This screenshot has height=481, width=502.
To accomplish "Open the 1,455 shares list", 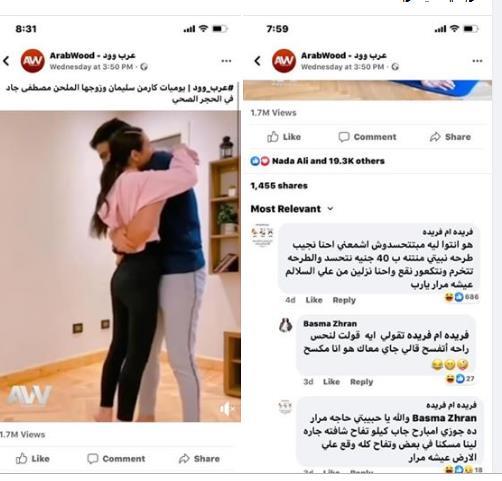I will point(279,186).
